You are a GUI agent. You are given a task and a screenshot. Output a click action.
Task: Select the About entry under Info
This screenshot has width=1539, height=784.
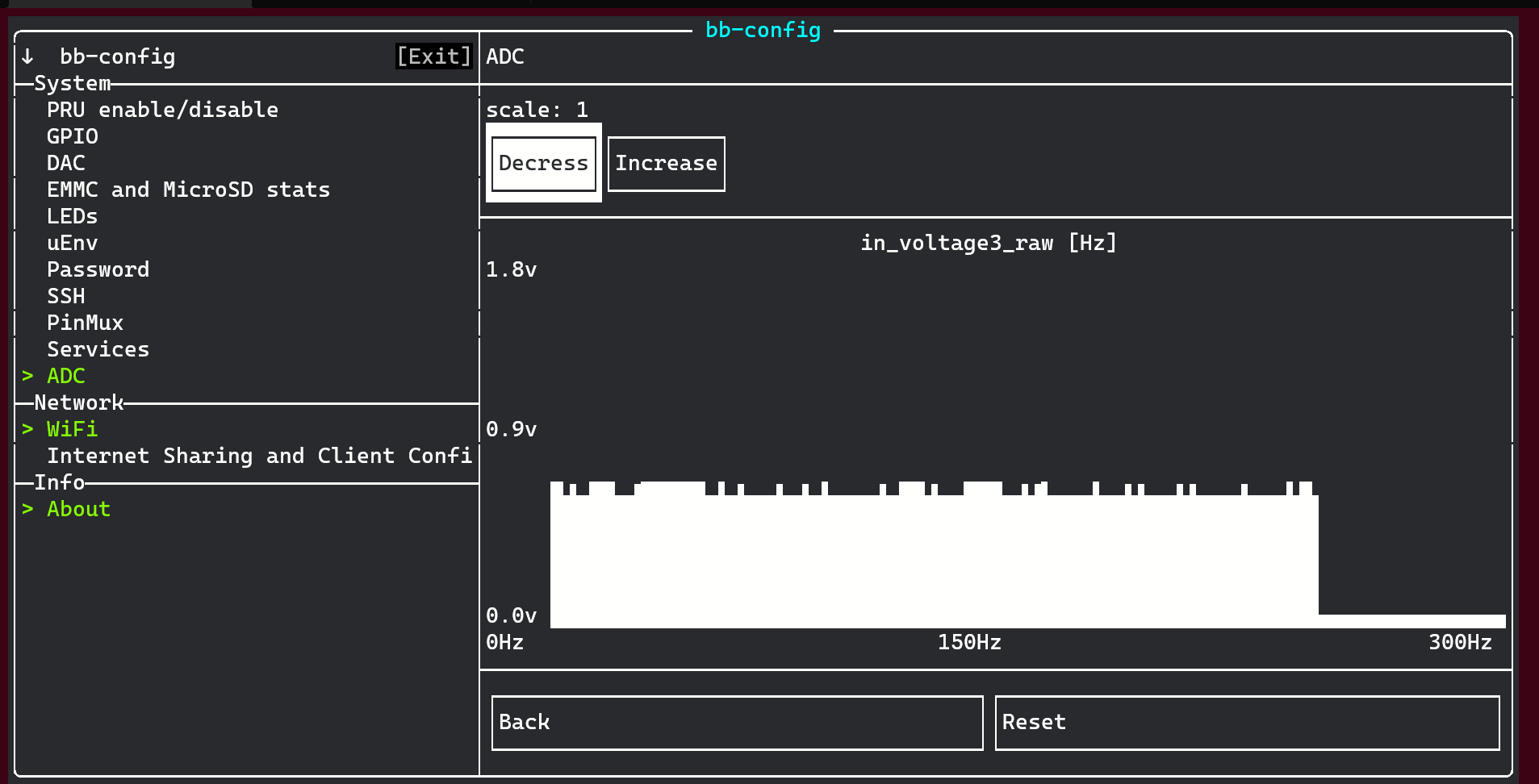[x=78, y=509]
